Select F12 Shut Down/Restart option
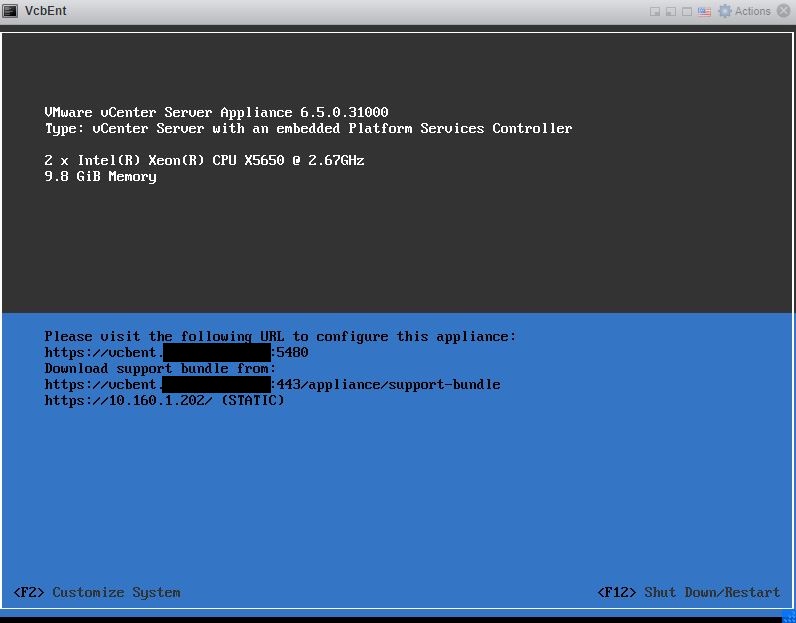Screen dimensions: 796x623 688,593
